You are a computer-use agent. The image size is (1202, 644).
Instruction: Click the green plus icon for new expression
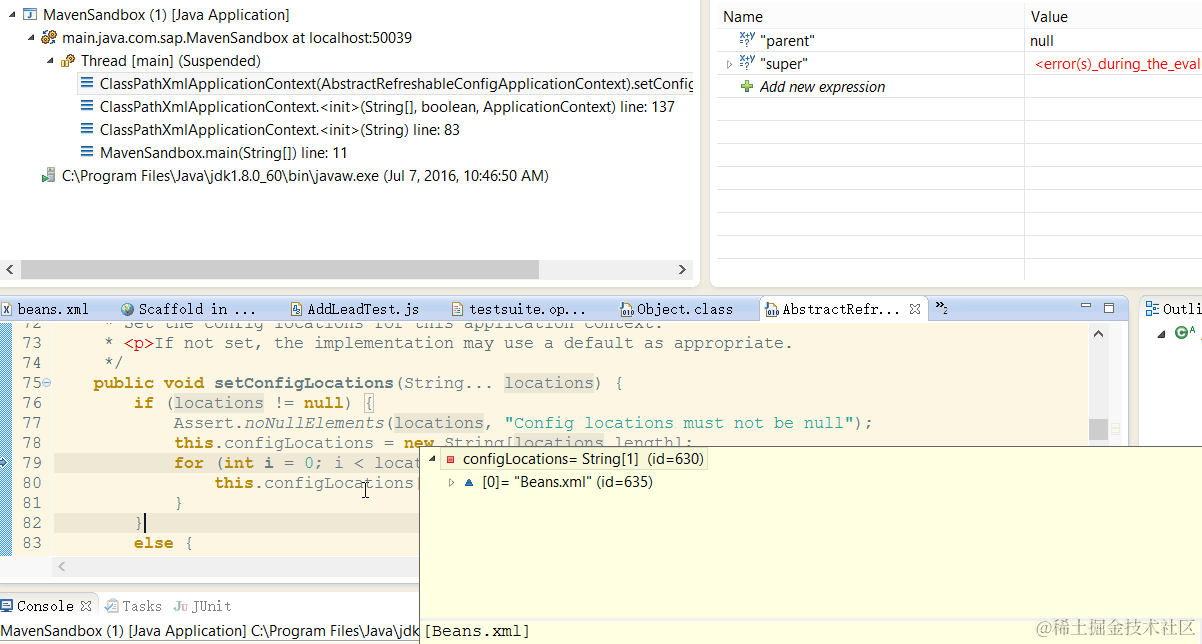(747, 87)
